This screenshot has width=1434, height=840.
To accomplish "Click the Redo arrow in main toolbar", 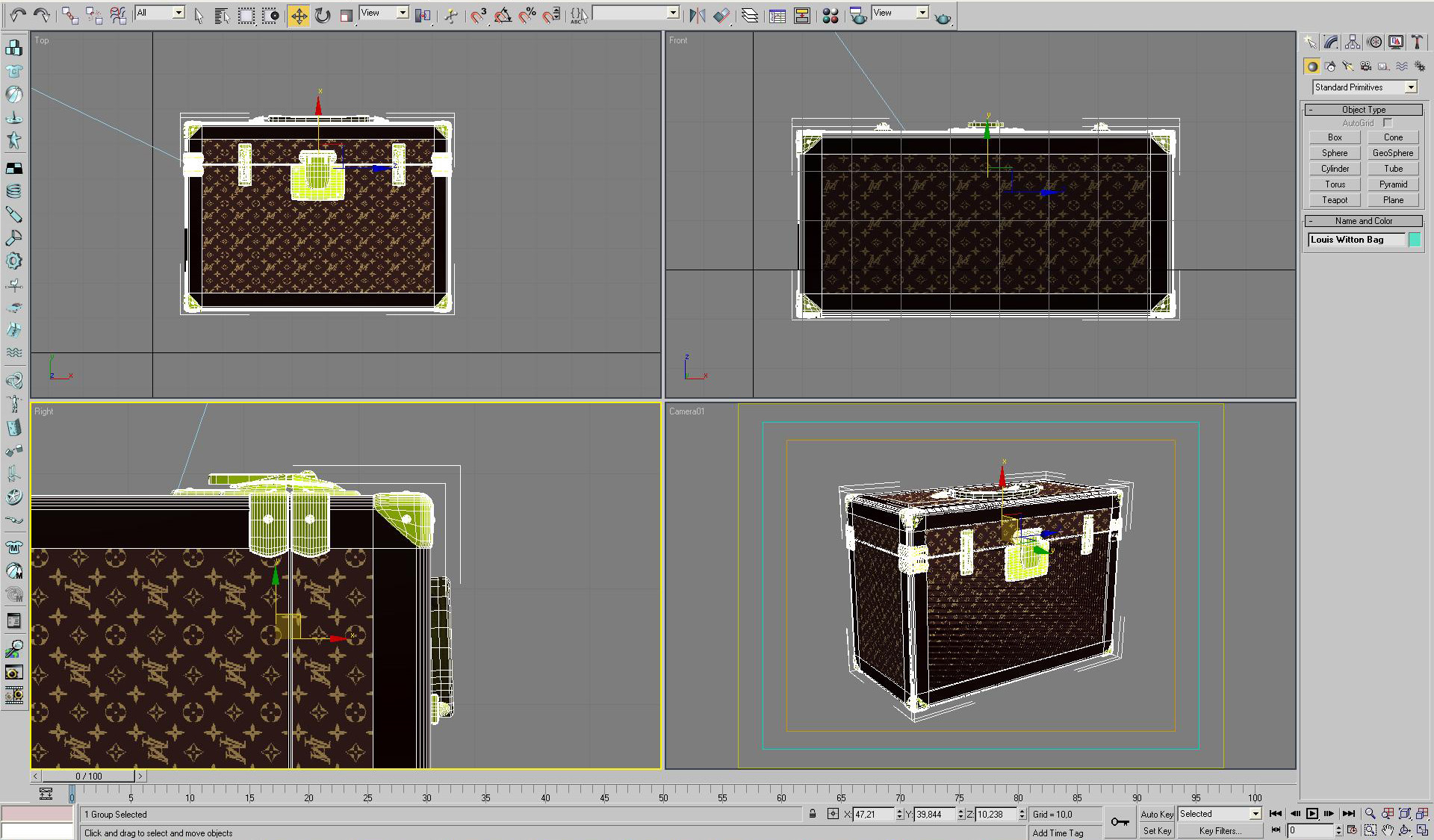I will click(43, 14).
